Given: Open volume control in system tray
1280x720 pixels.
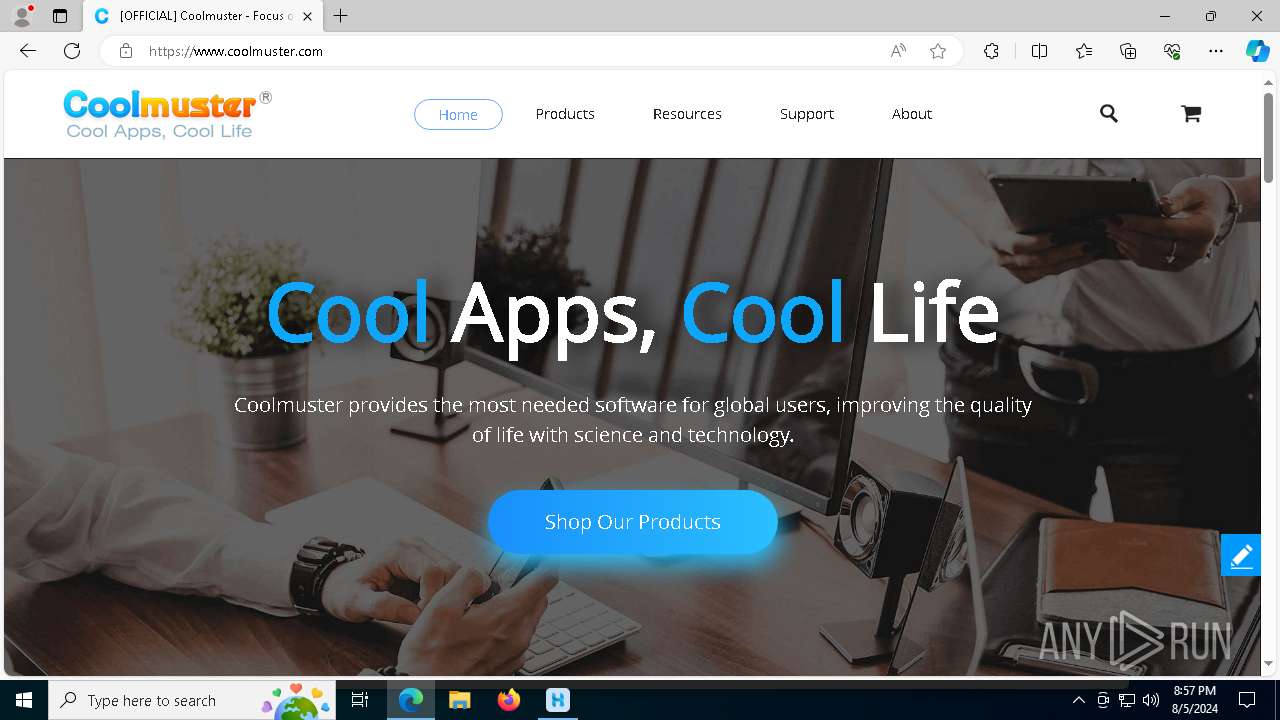Looking at the screenshot, I should click(1151, 700).
